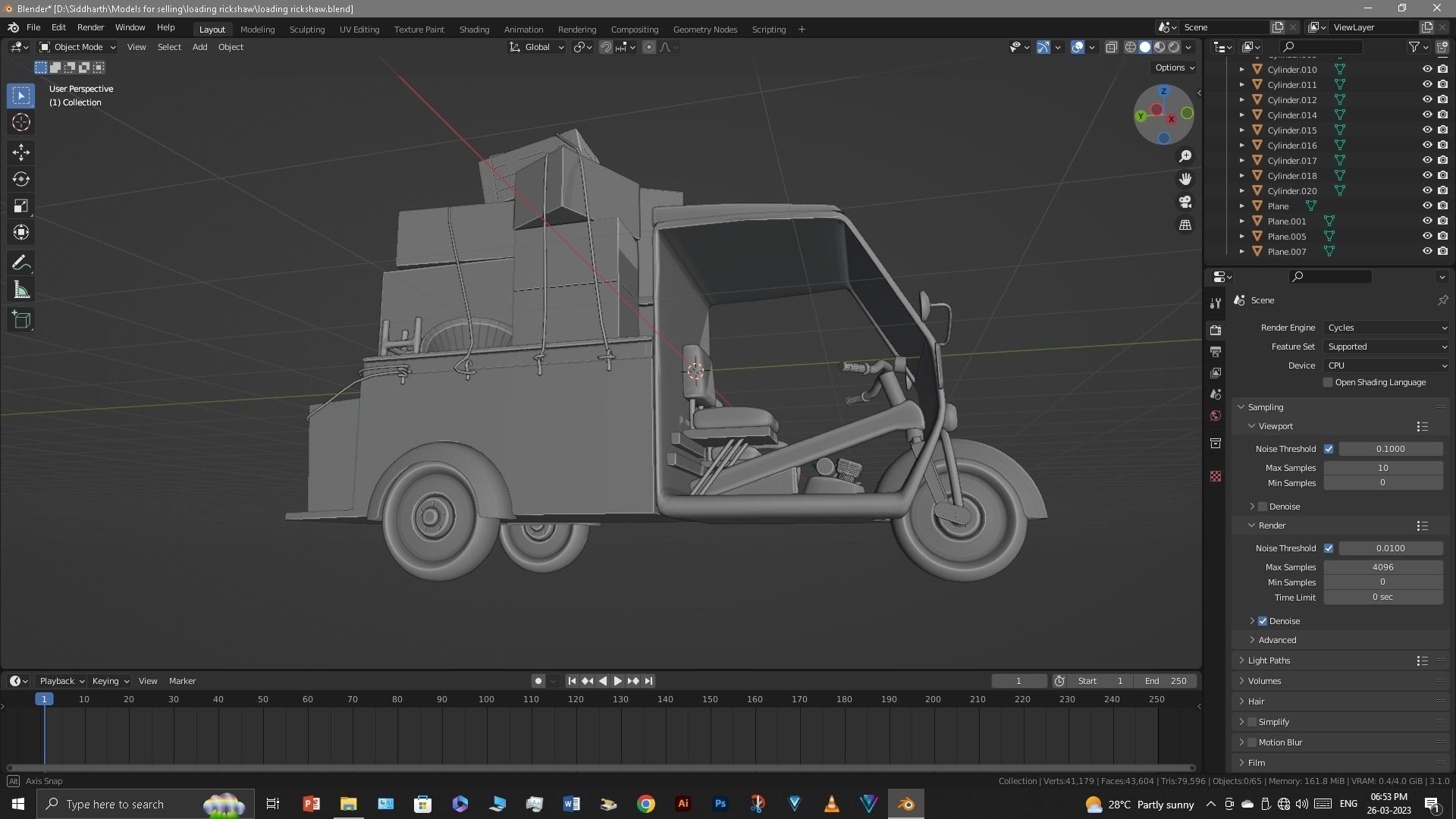This screenshot has height=819, width=1456.
Task: Select the Cursor tool in viewport toolbar
Action: (21, 122)
